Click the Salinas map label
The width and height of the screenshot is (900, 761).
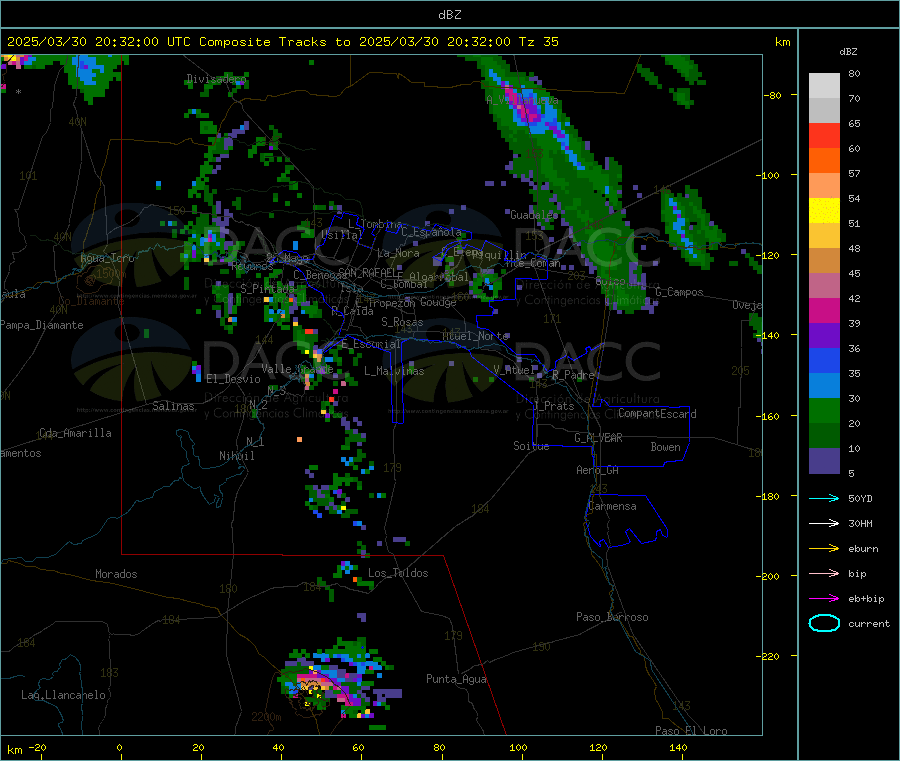coord(173,406)
